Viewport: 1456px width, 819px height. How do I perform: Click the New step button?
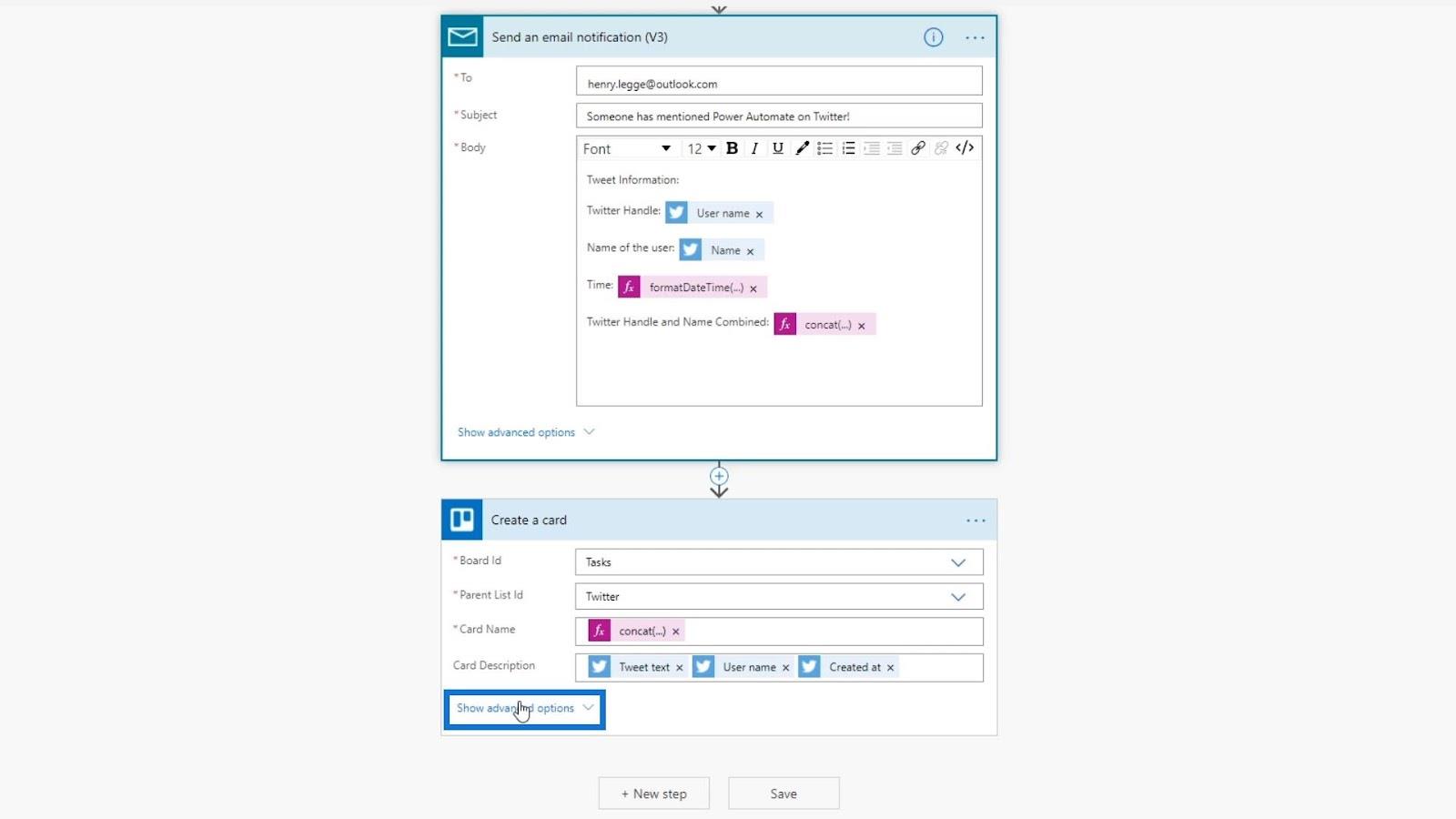654,794
